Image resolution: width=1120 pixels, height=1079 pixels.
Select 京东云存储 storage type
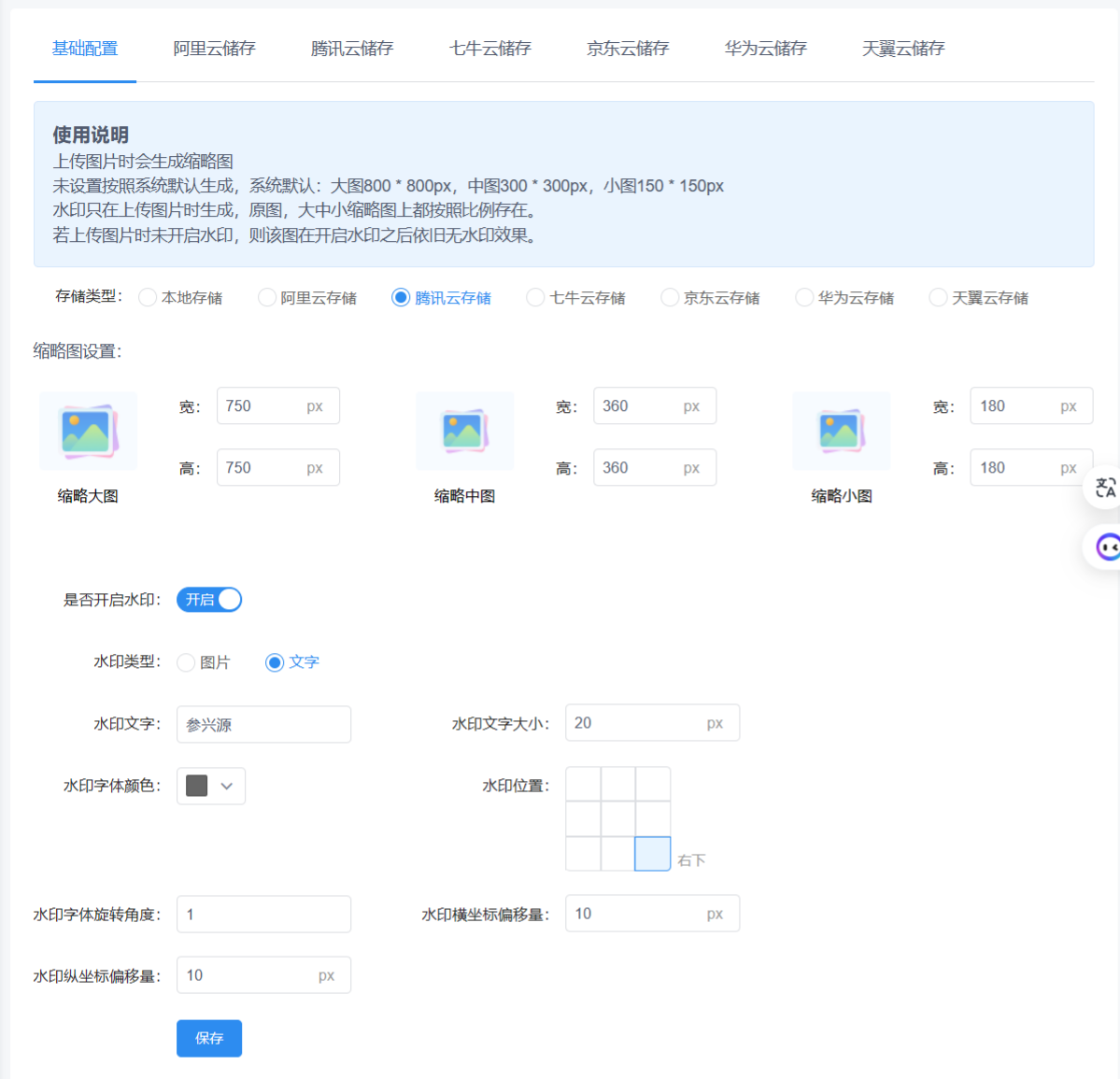point(669,296)
